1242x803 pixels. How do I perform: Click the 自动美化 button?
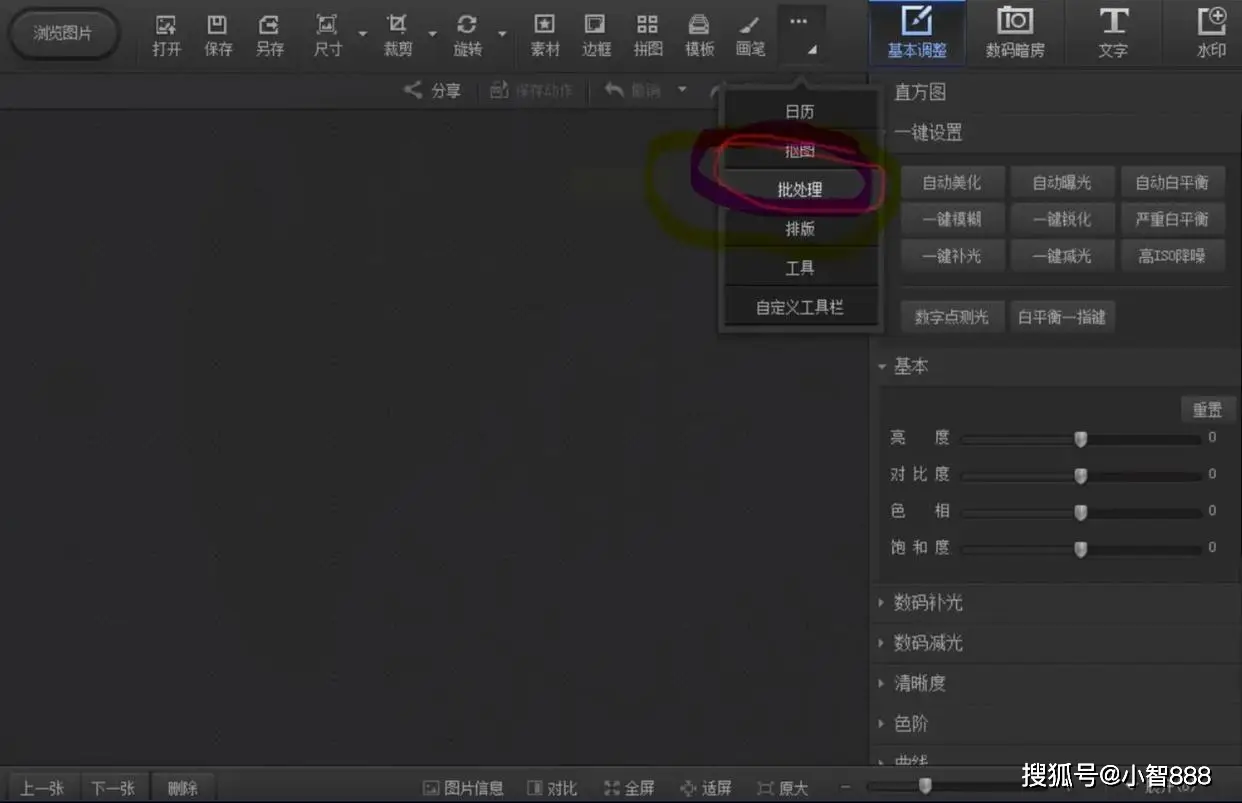pyautogui.click(x=952, y=181)
